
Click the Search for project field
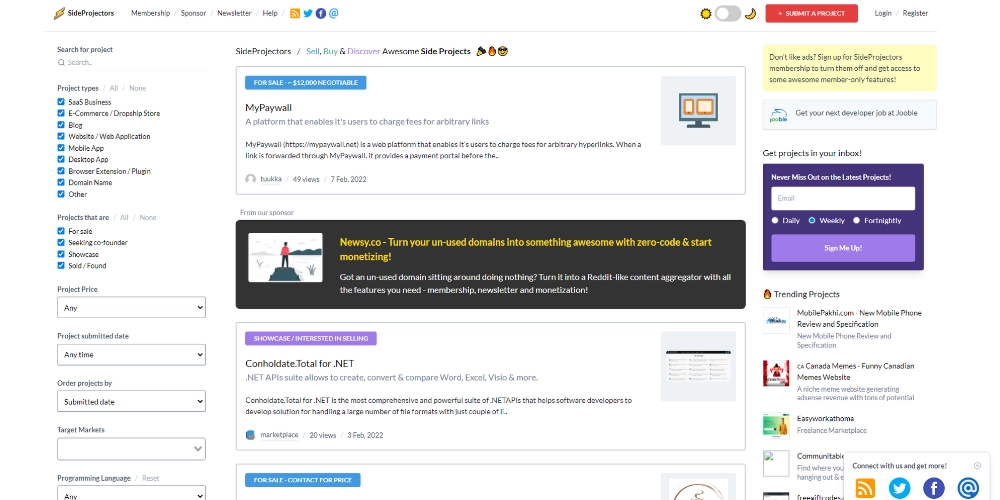click(x=131, y=62)
